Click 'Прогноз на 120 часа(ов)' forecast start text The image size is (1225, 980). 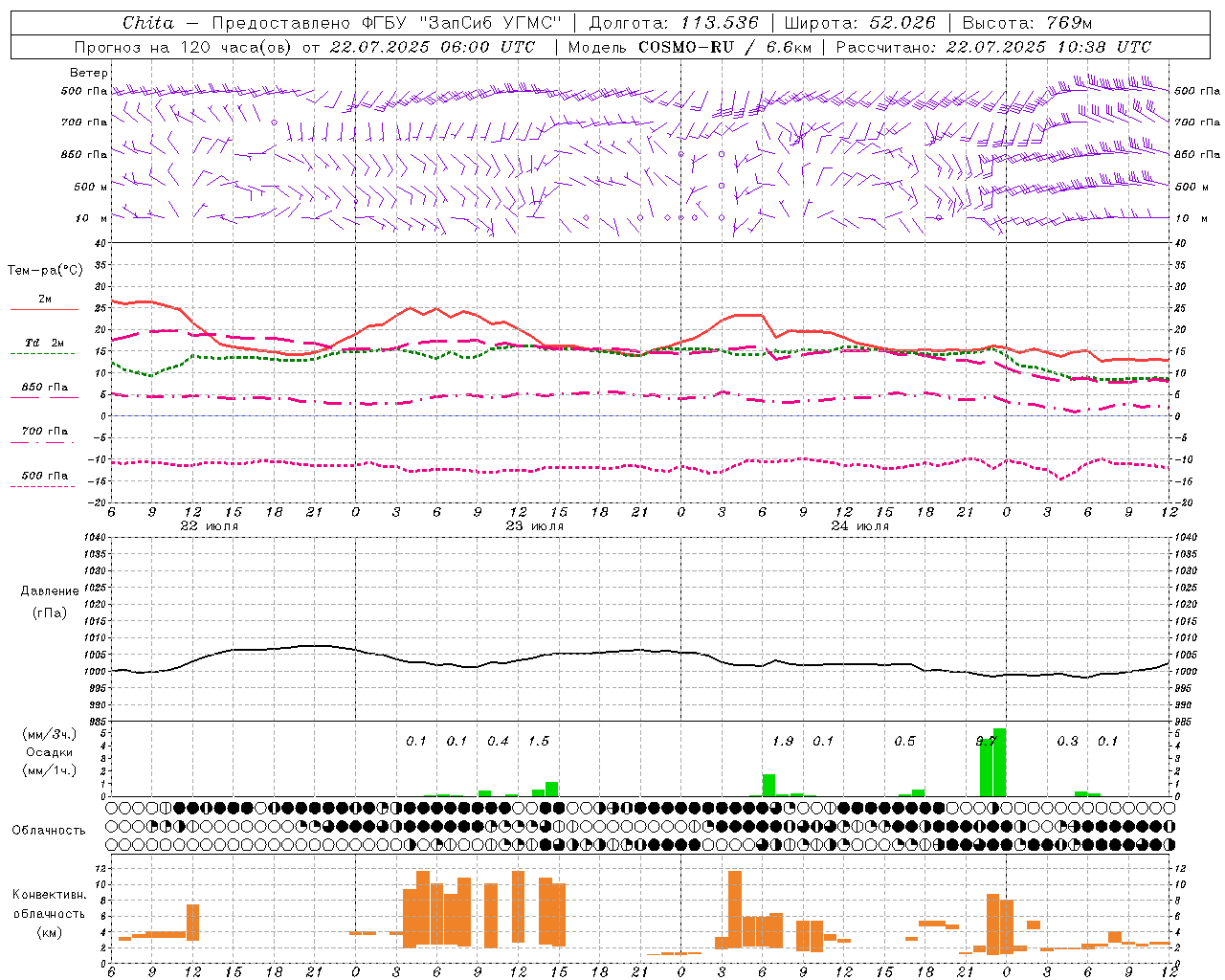[183, 47]
